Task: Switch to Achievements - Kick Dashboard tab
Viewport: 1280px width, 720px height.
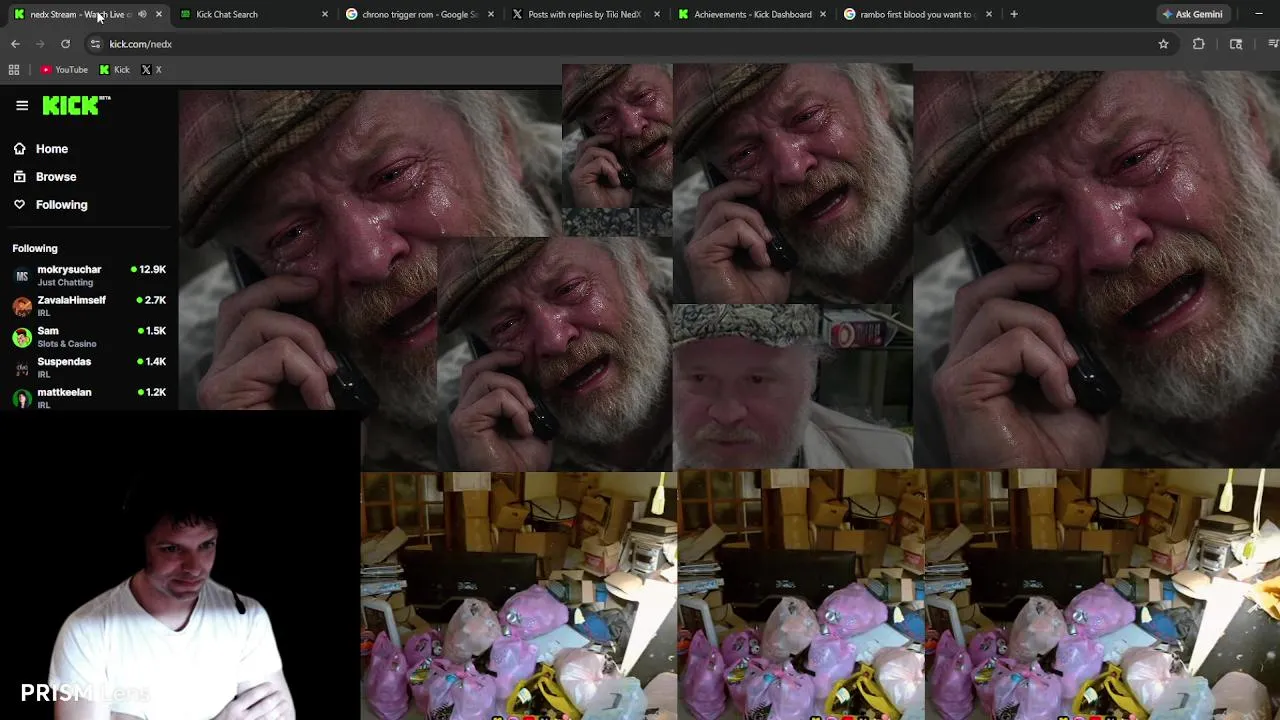Action: click(752, 14)
